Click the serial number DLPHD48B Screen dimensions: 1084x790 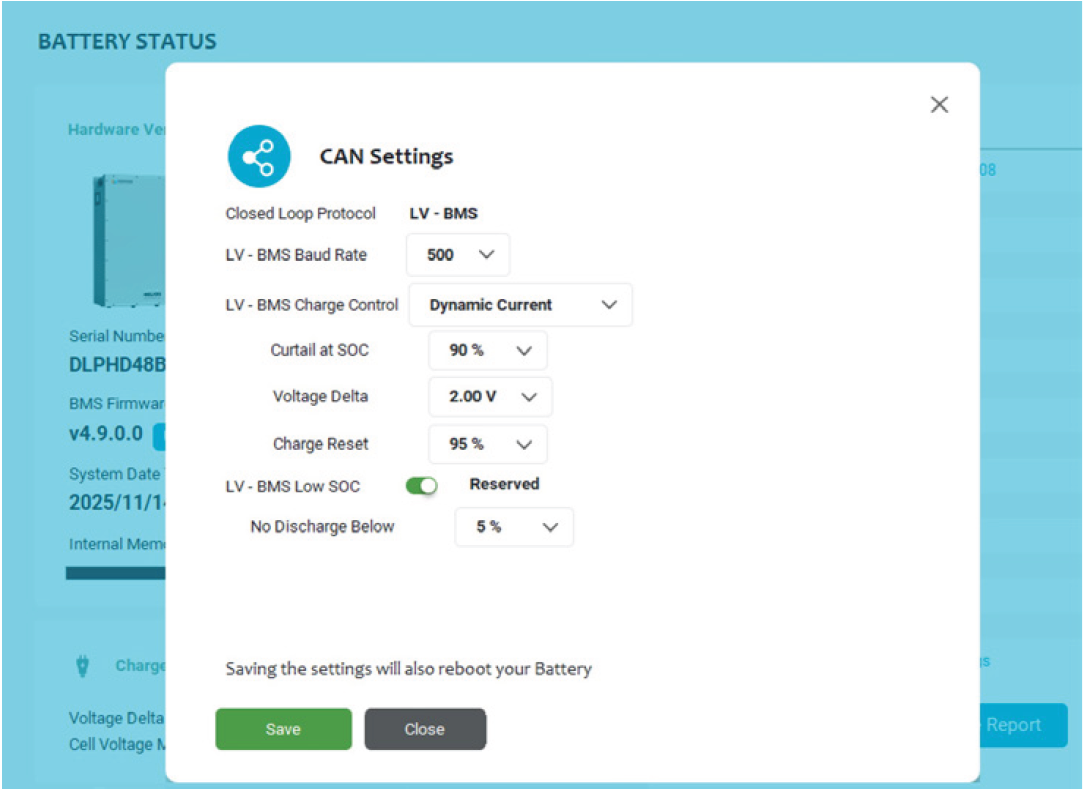(117, 364)
